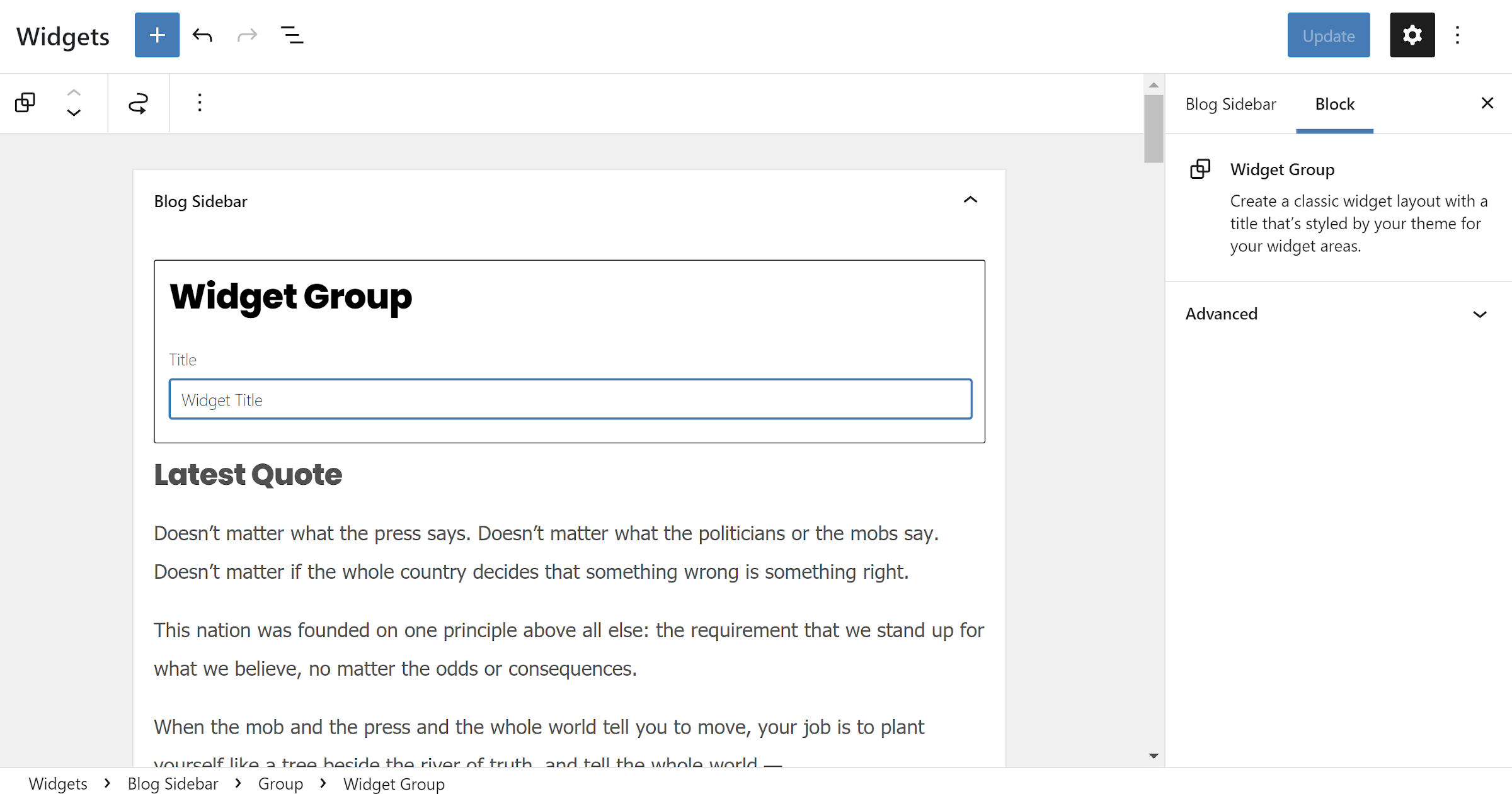The height and width of the screenshot is (794, 1512).
Task: Collapse the Blog Sidebar widget area
Action: pos(970,200)
